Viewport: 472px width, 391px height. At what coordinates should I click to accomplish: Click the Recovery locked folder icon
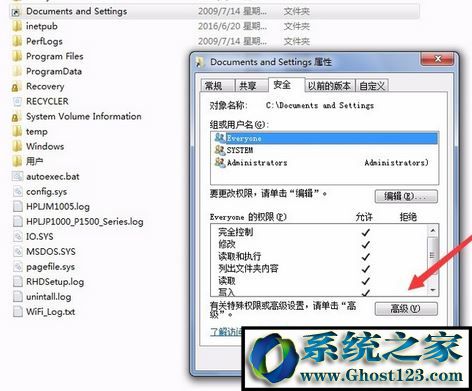[16, 87]
